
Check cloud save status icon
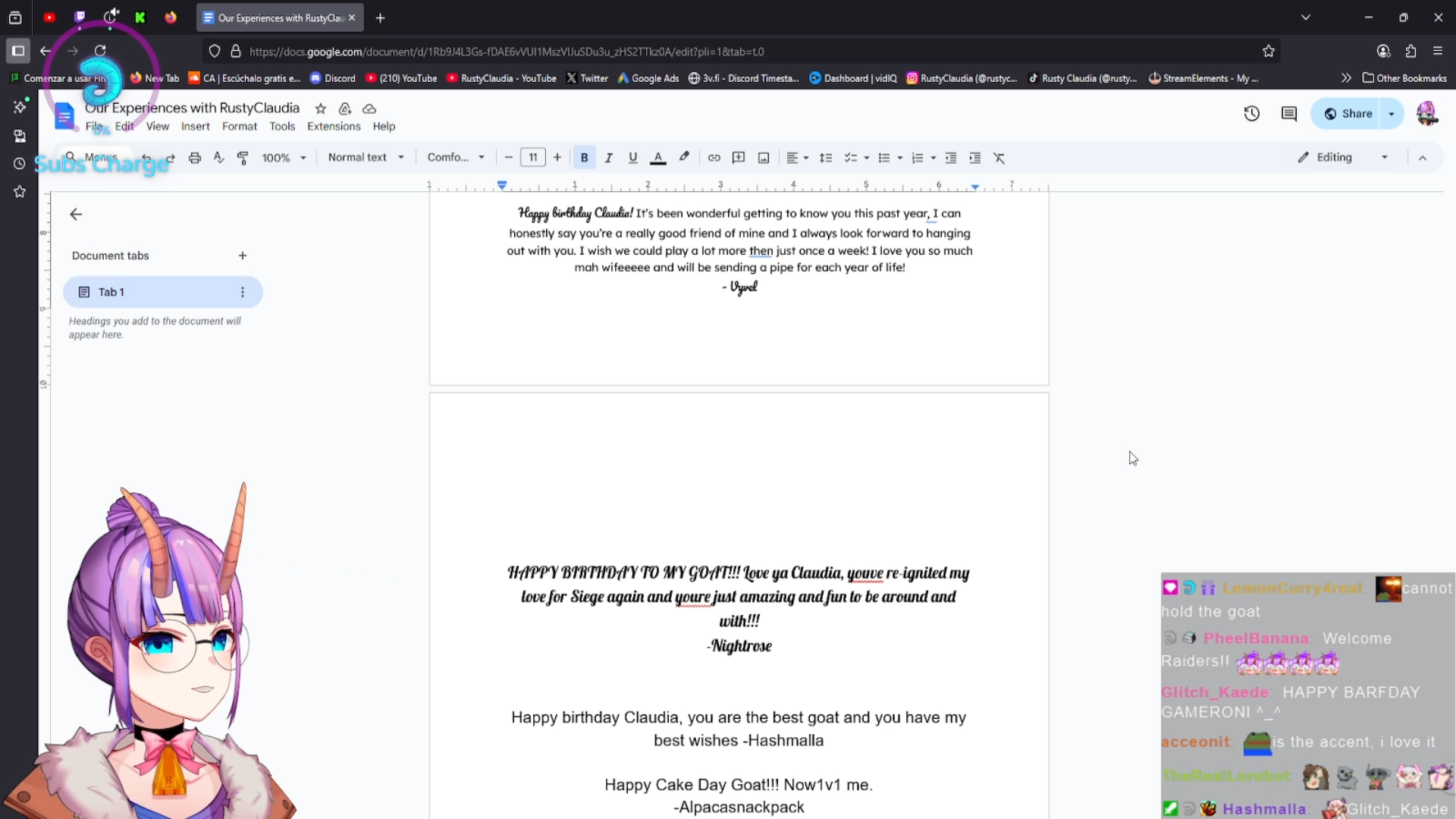[369, 108]
